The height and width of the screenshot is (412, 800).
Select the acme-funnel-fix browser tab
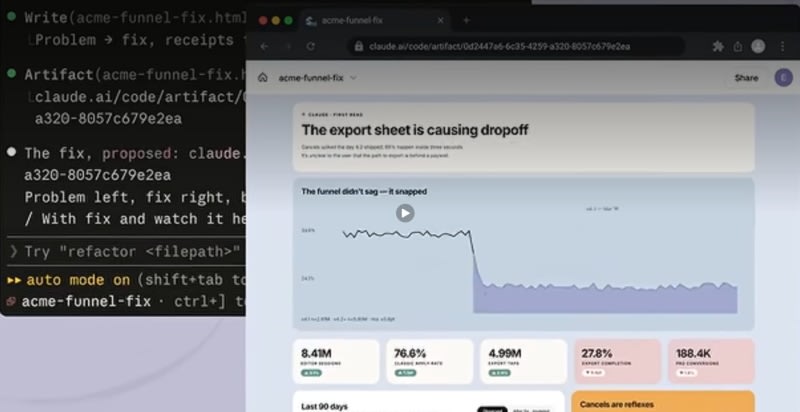[x=375, y=20]
